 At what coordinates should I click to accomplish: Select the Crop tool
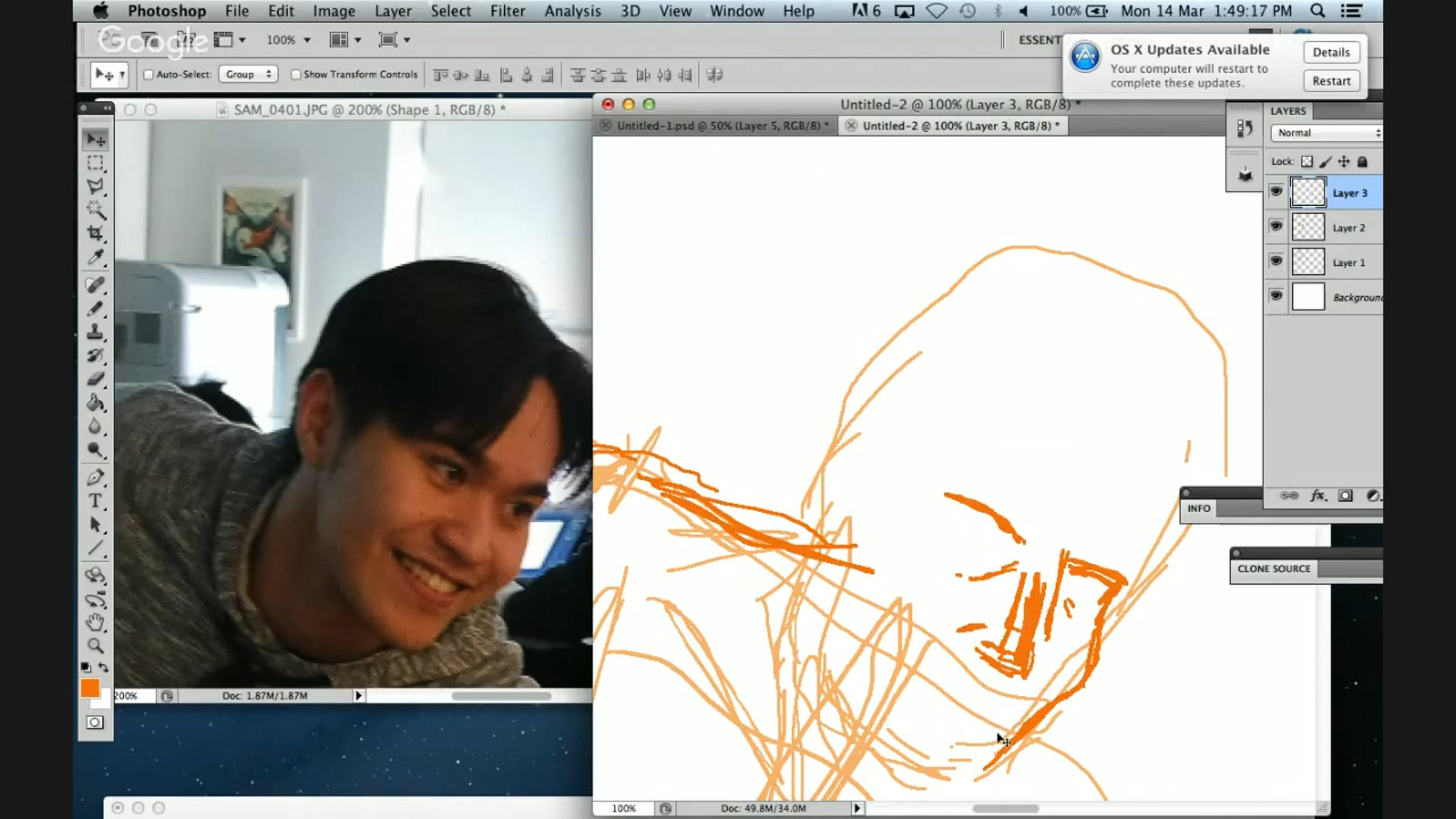(95, 234)
